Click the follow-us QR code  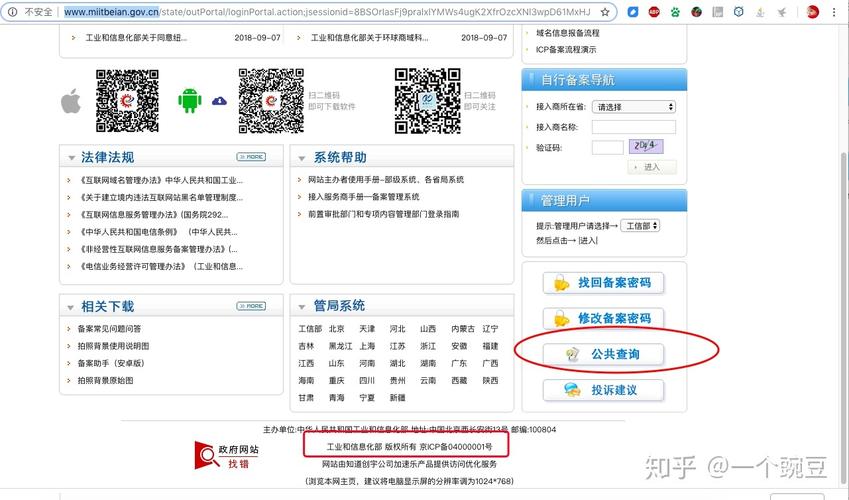(427, 101)
